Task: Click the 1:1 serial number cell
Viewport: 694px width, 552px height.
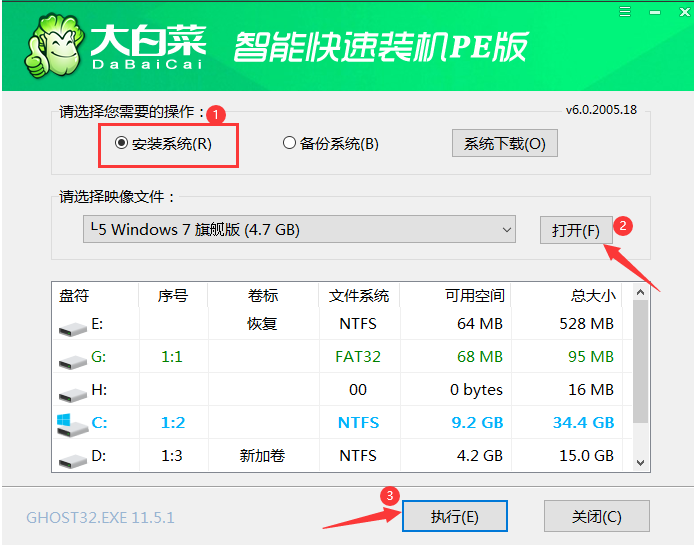Action: [172, 356]
